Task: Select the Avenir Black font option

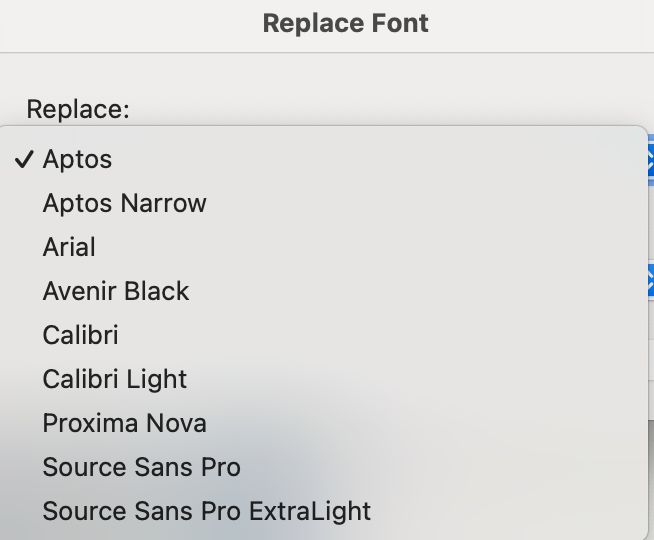Action: (116, 291)
